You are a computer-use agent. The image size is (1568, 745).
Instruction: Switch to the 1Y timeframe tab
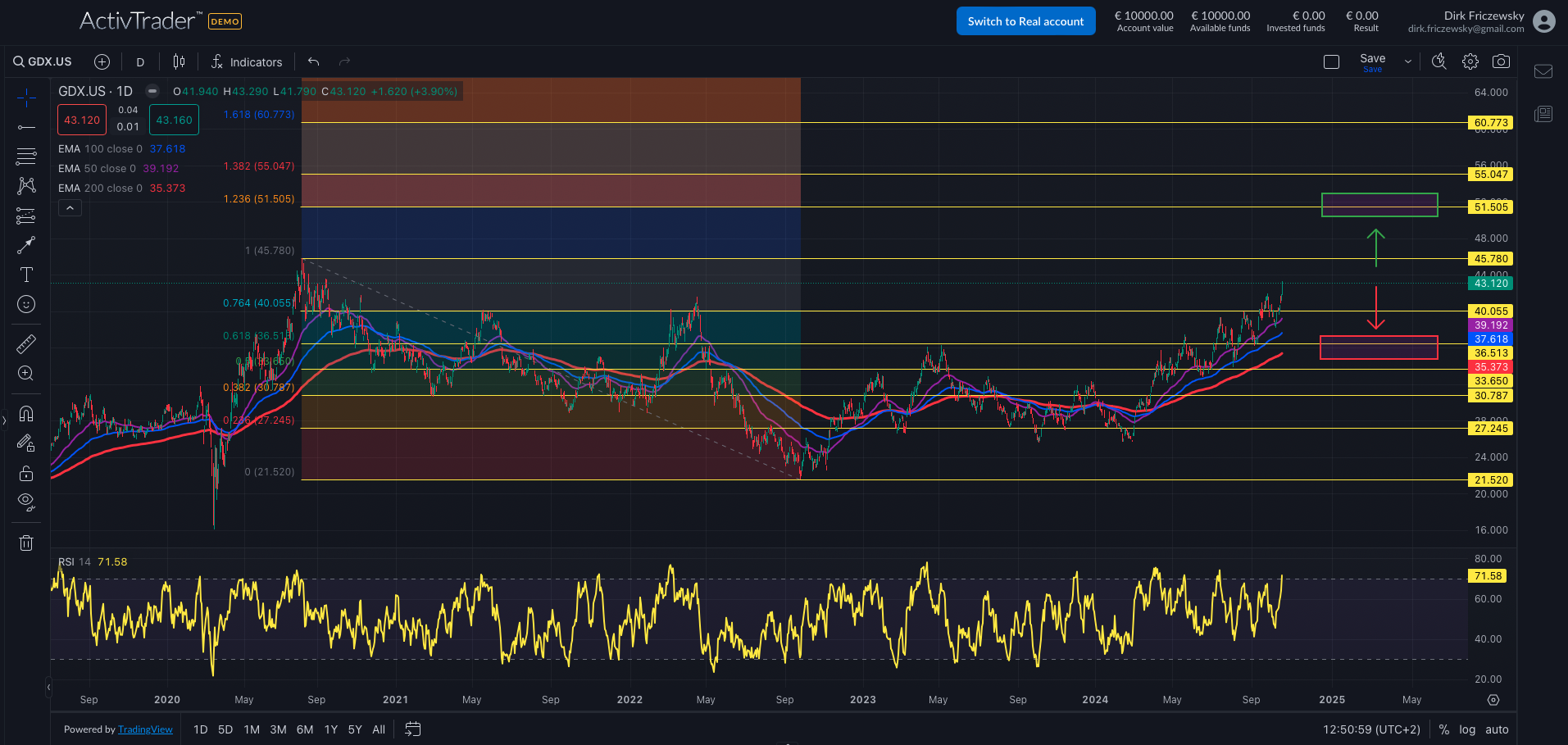pyautogui.click(x=330, y=729)
